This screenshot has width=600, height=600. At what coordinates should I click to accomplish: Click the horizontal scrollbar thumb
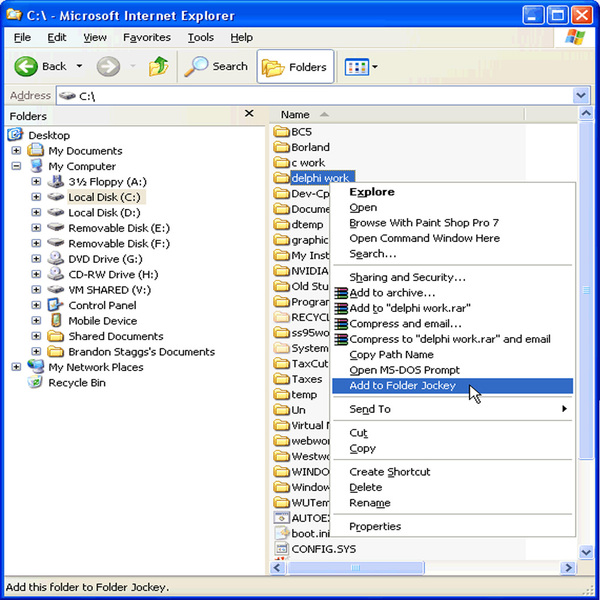point(355,568)
